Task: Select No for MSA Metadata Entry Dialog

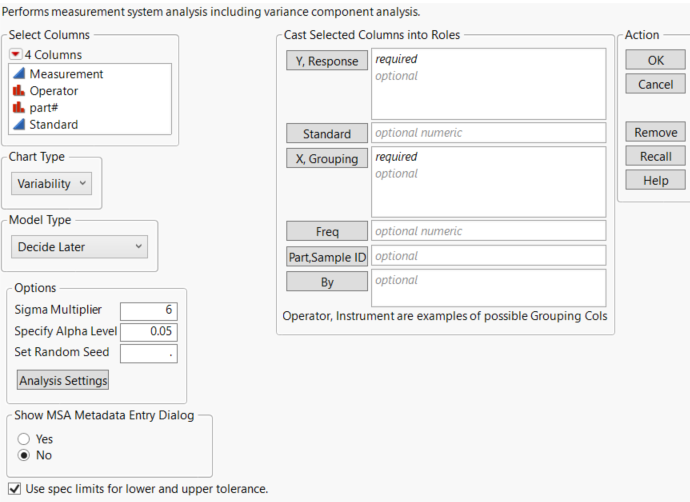Action: 24,456
